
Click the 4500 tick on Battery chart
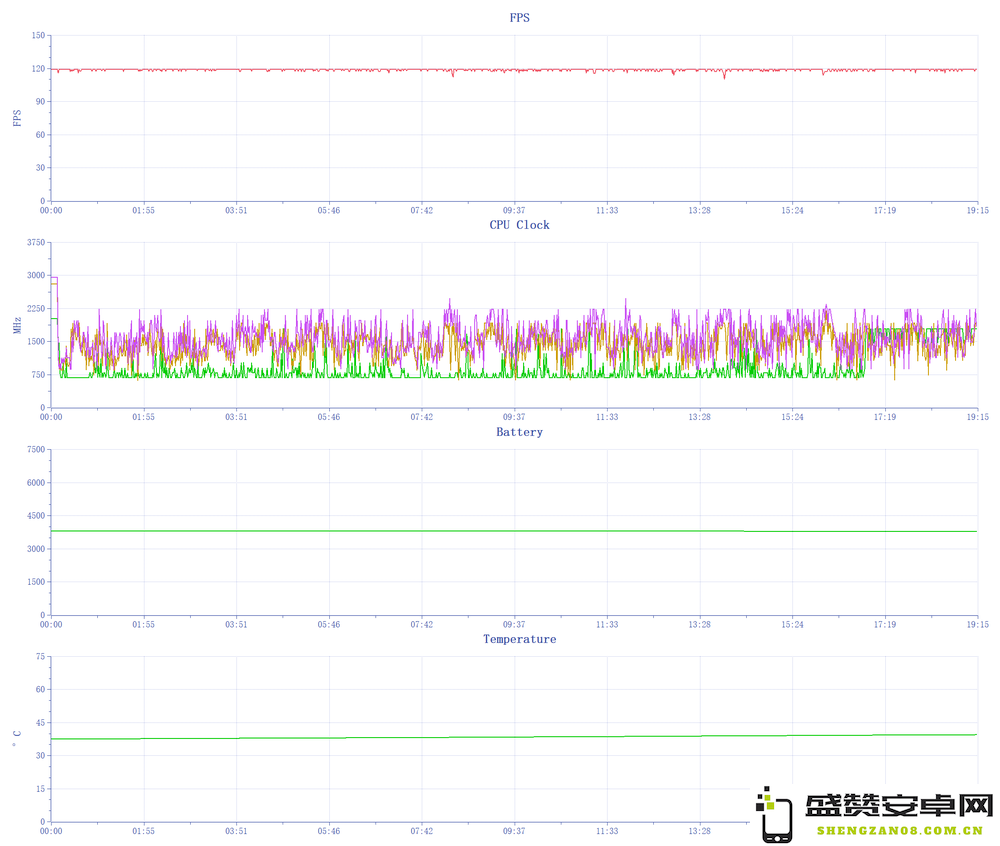pyautogui.click(x=36, y=516)
